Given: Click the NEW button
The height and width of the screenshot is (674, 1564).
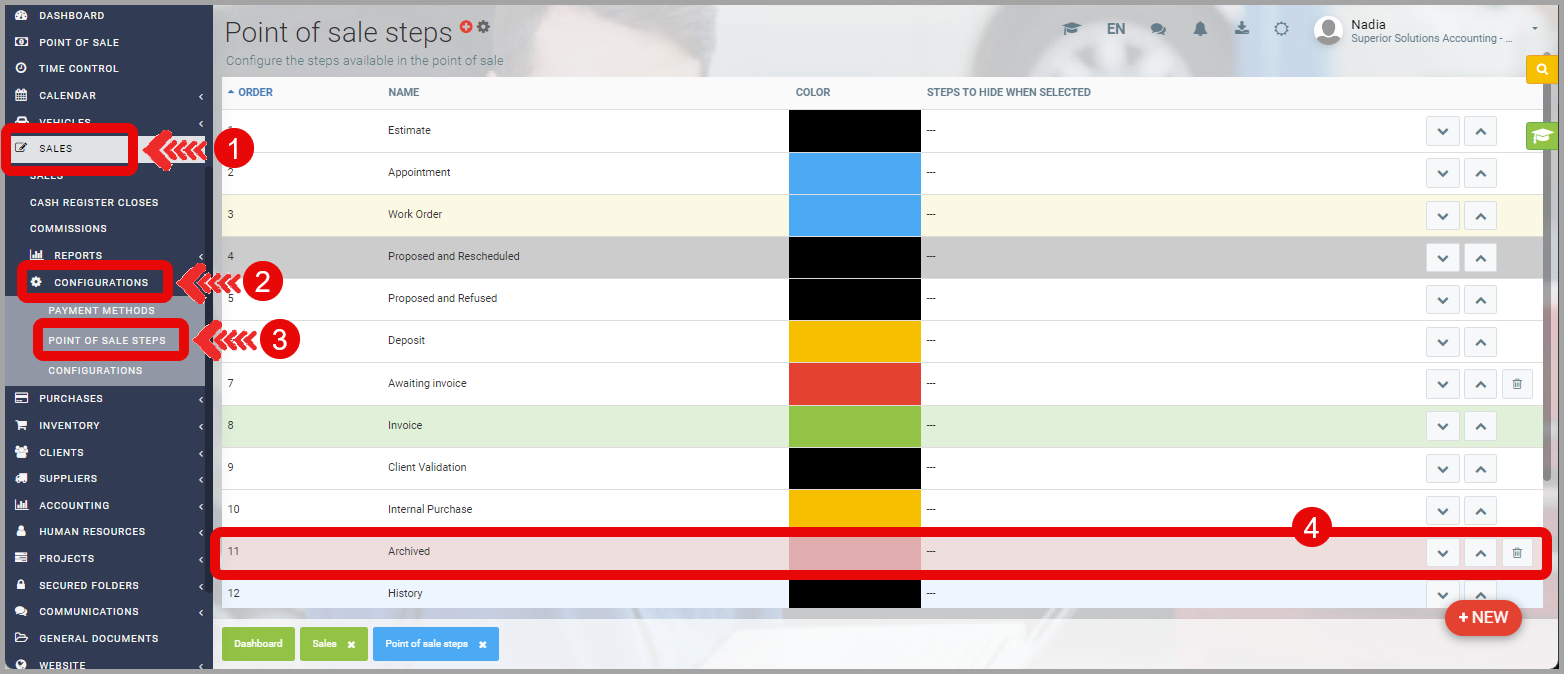Looking at the screenshot, I should pyautogui.click(x=1483, y=618).
